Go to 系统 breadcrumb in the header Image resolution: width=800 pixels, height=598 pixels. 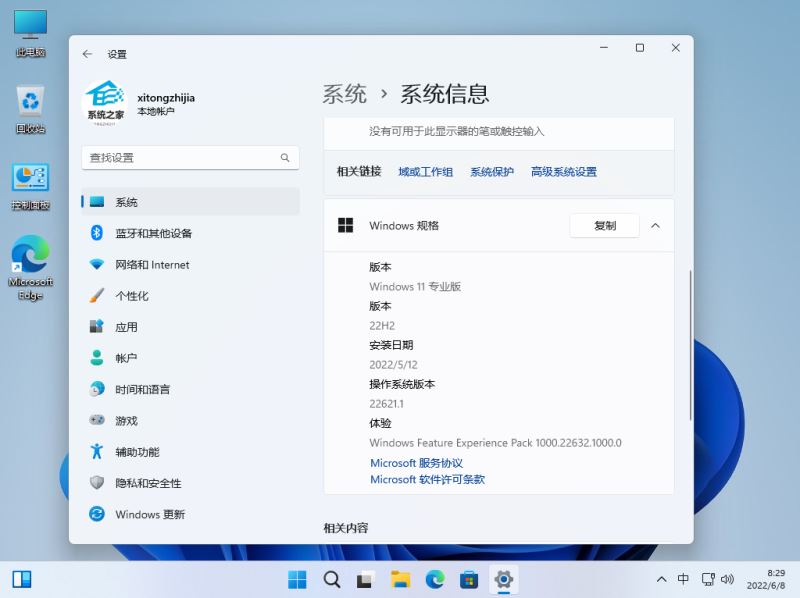click(345, 94)
